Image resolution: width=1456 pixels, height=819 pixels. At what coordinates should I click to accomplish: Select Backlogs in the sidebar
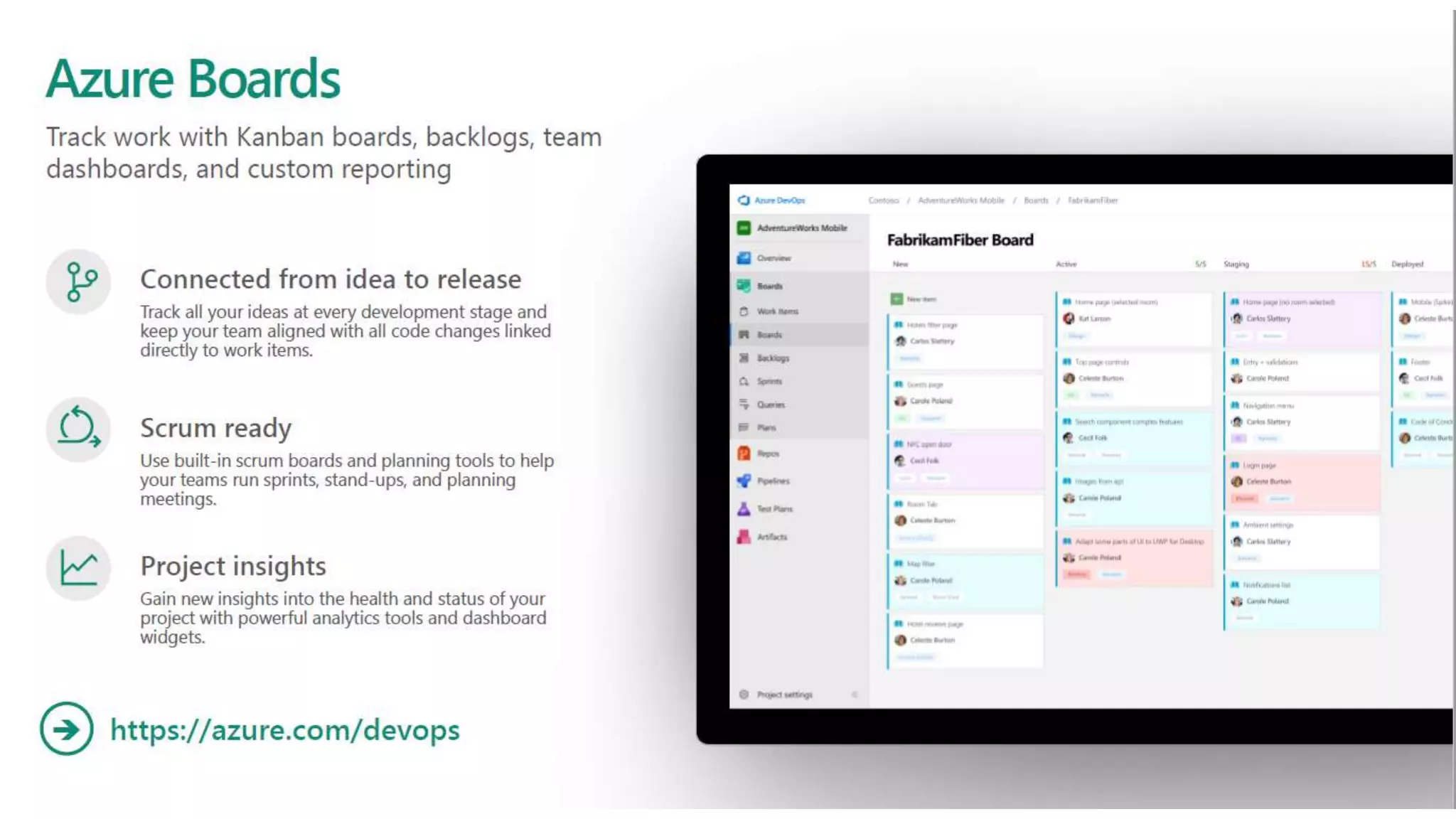pos(773,358)
